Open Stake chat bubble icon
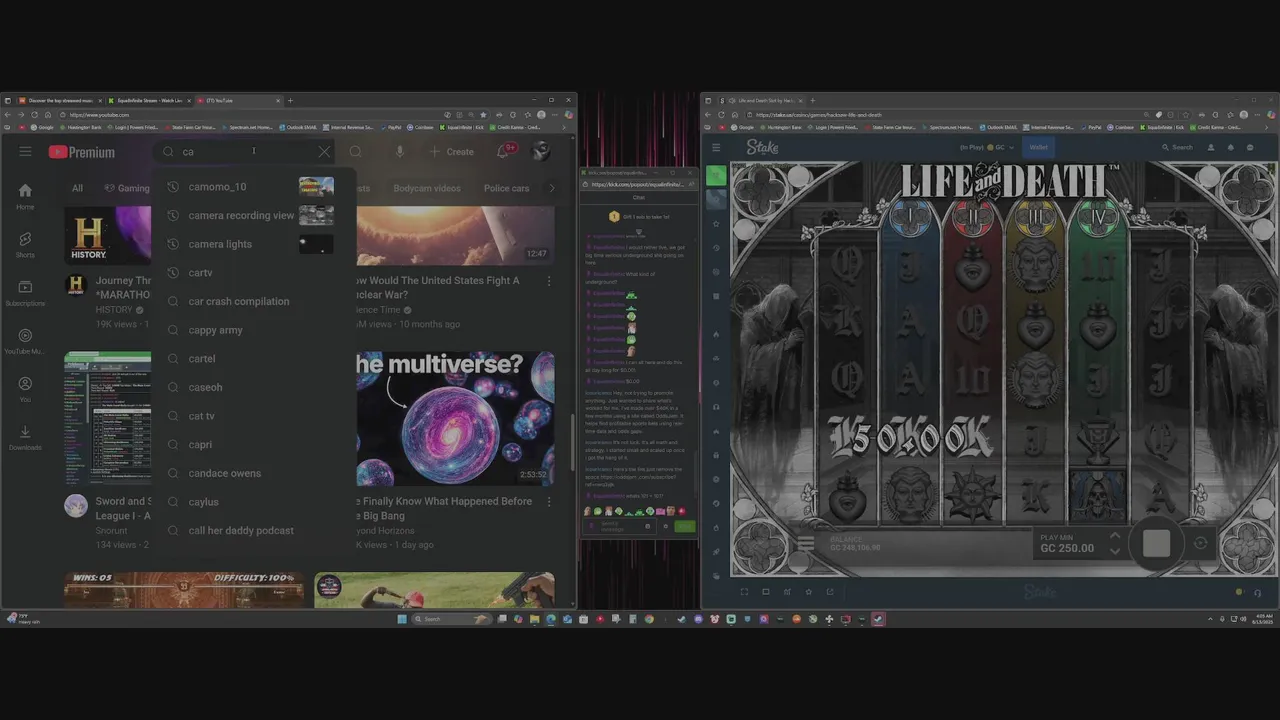1280x720 pixels. [1250, 147]
